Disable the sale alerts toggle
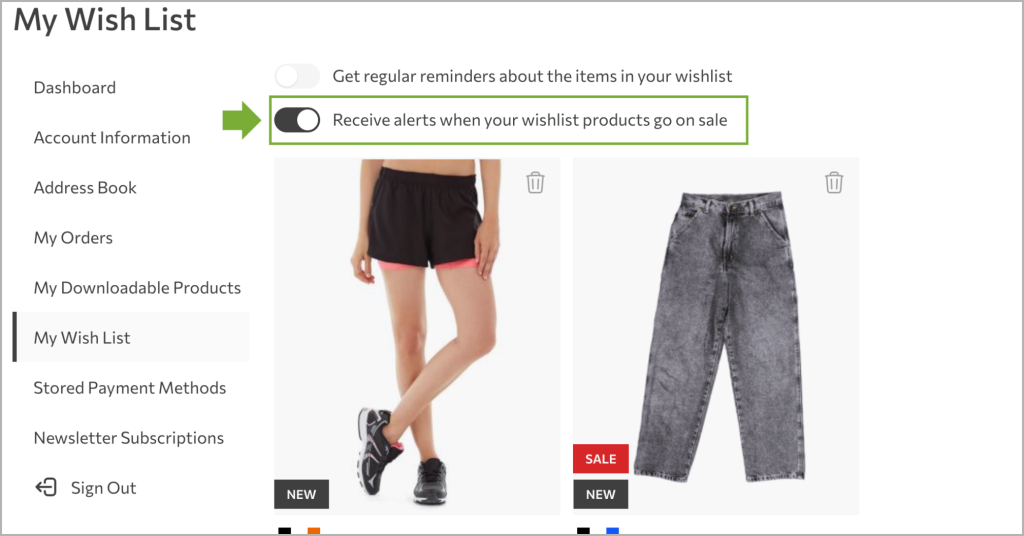This screenshot has height=536, width=1024. tap(297, 120)
